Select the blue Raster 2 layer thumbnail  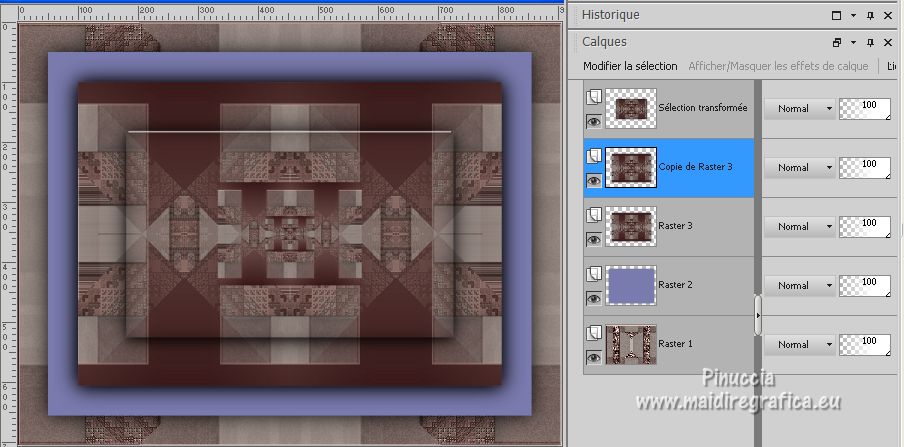(631, 286)
